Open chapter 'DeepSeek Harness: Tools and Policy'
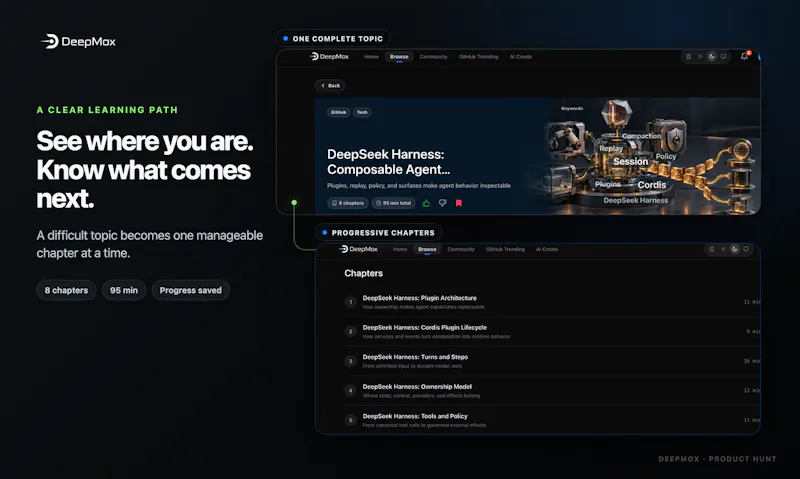Viewport: 800px width, 479px height. coord(552,420)
